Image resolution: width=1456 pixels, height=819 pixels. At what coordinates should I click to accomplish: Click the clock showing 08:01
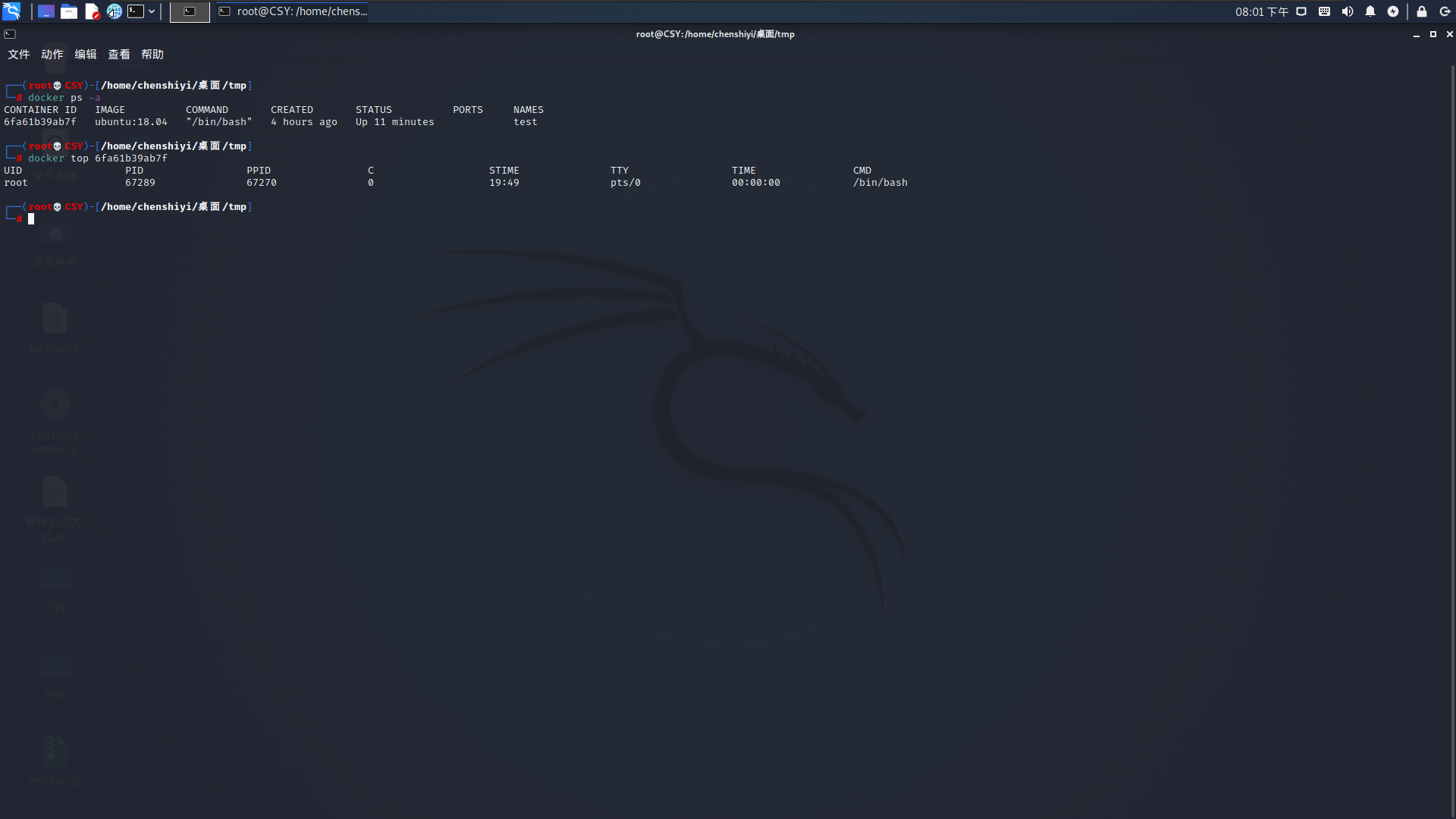pyautogui.click(x=1261, y=11)
